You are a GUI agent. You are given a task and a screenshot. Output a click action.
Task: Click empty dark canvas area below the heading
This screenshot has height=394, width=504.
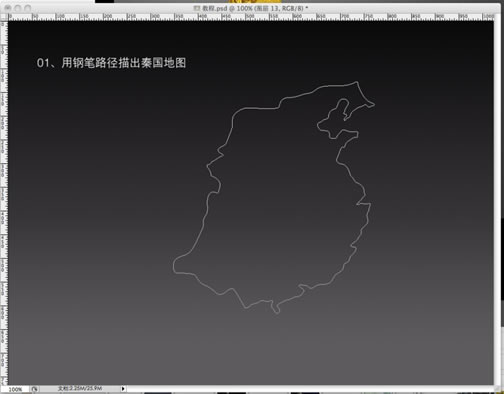(100, 167)
